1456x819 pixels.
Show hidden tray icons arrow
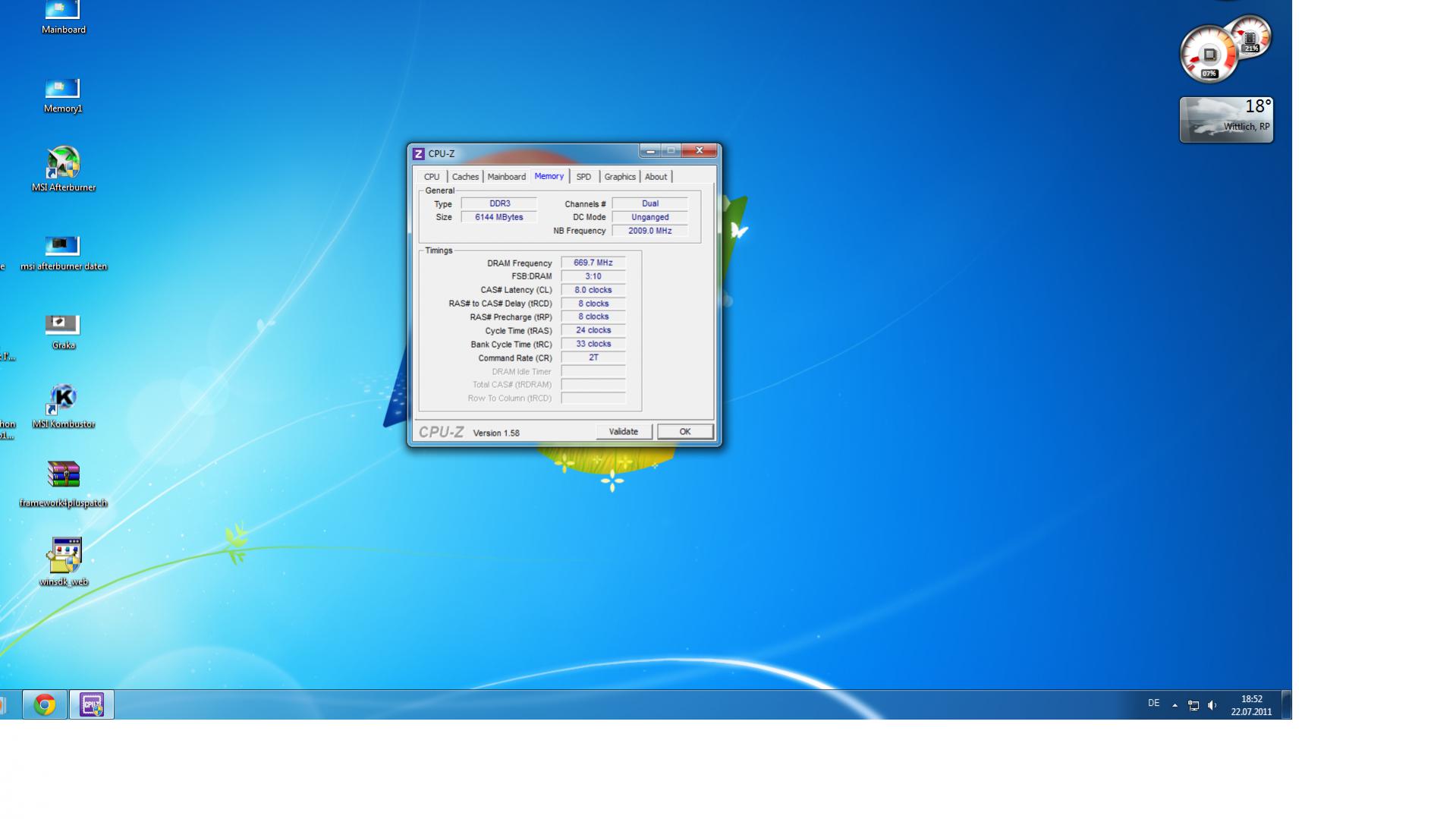1175,705
